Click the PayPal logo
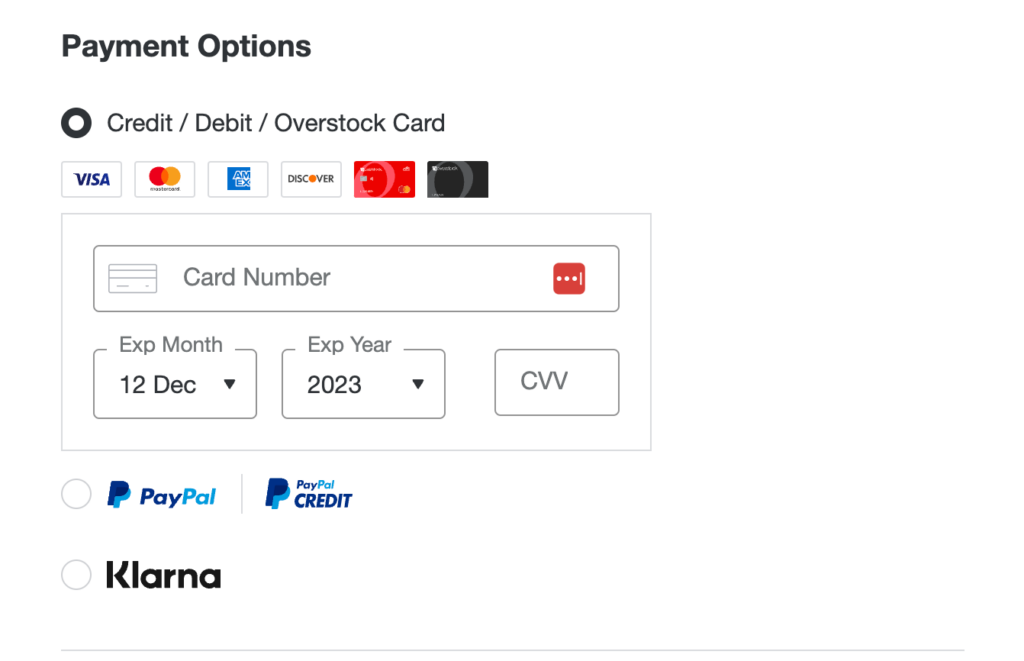1024x661 pixels. 161,493
